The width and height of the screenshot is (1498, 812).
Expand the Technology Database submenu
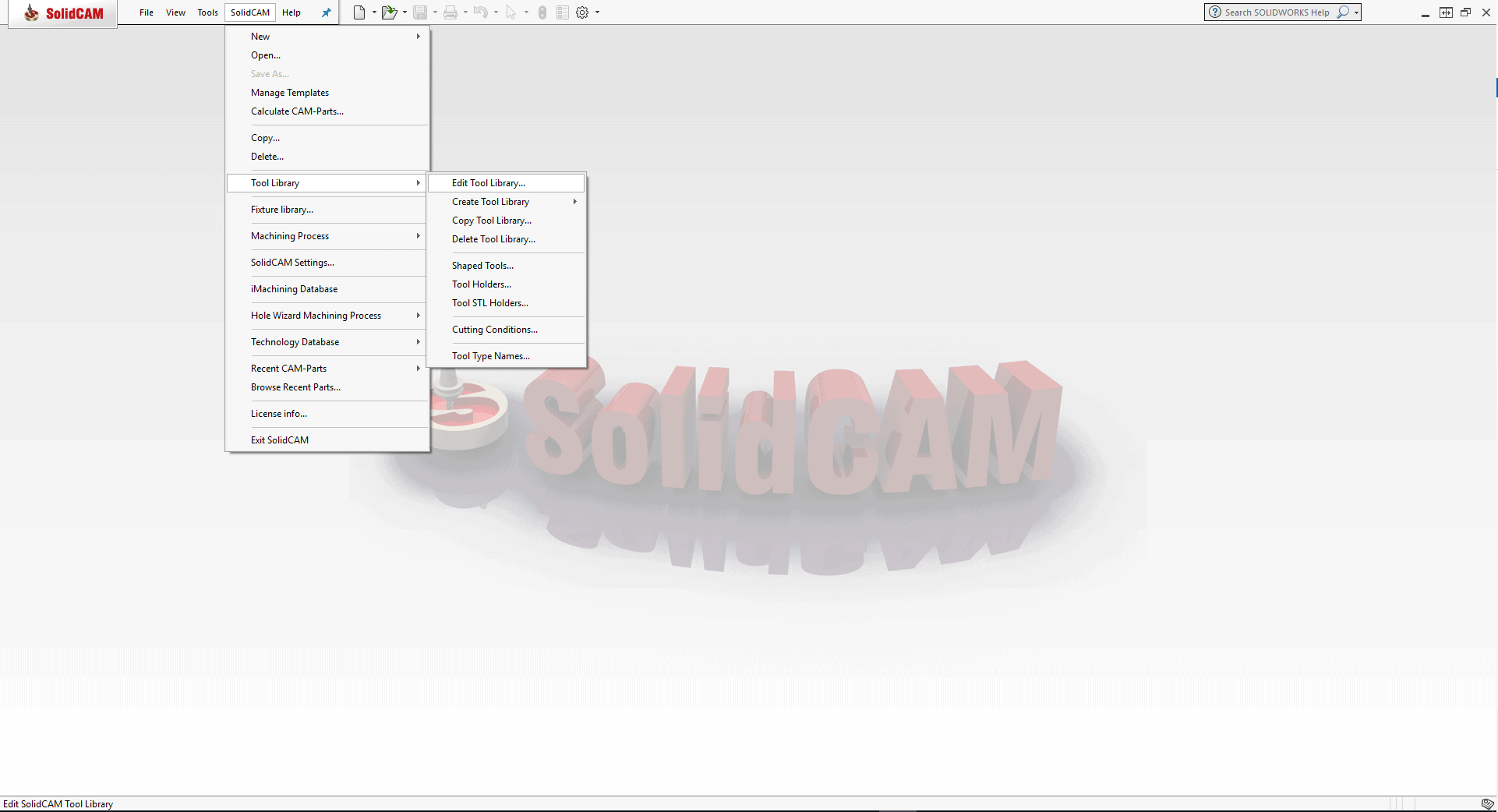[x=327, y=342]
